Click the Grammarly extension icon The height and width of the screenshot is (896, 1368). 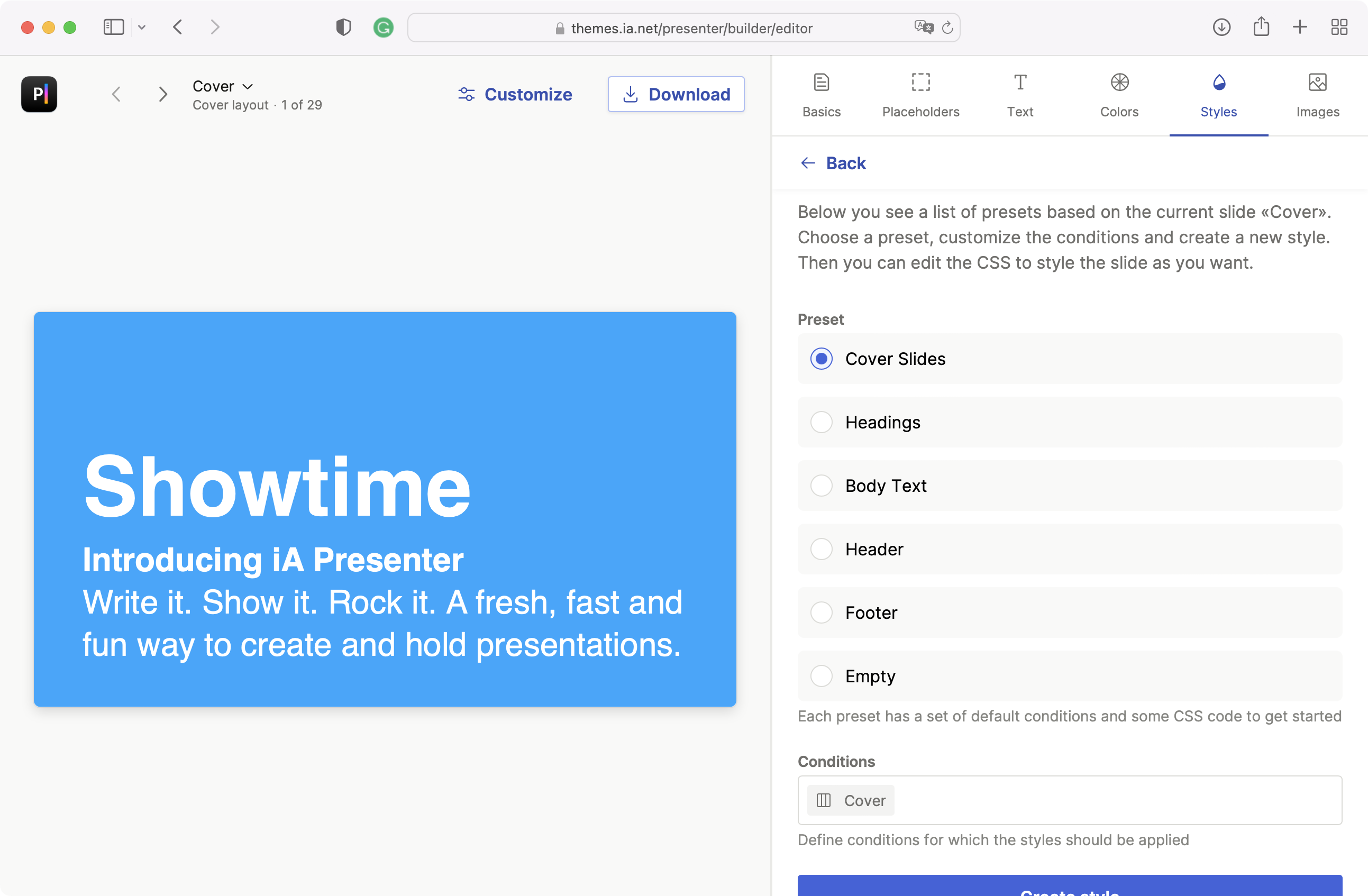coord(384,27)
